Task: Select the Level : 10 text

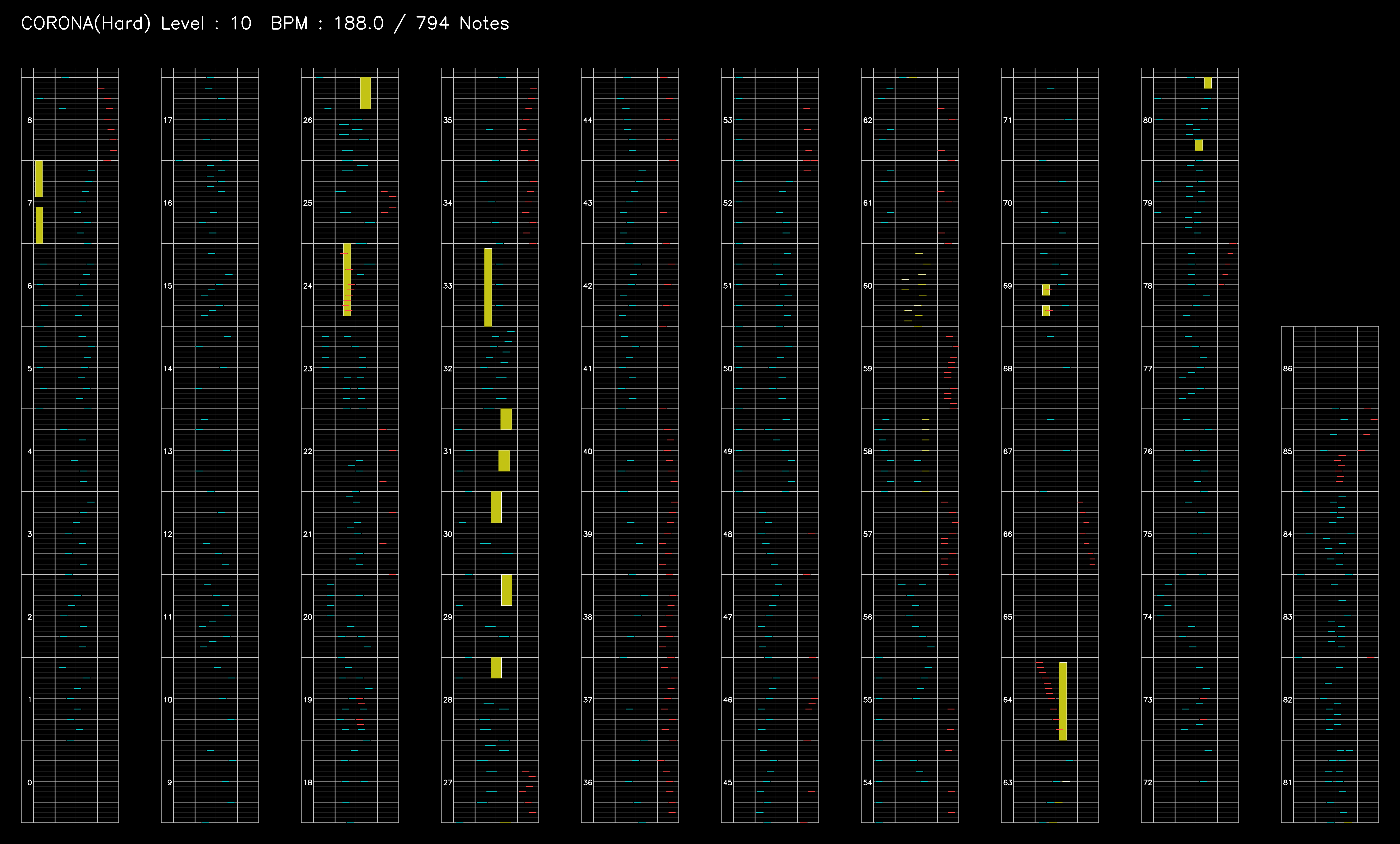Action: point(206,23)
